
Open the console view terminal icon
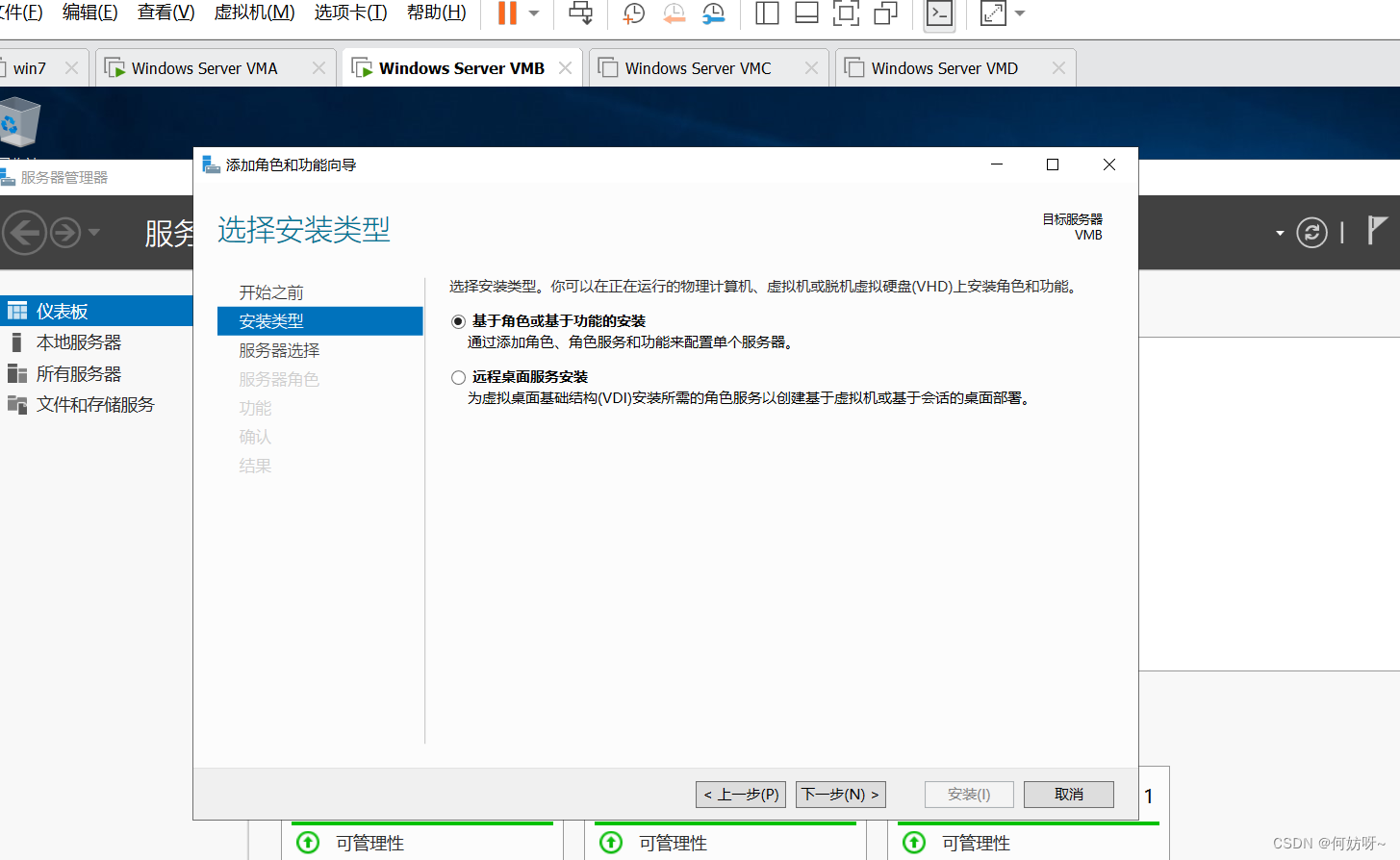(939, 13)
